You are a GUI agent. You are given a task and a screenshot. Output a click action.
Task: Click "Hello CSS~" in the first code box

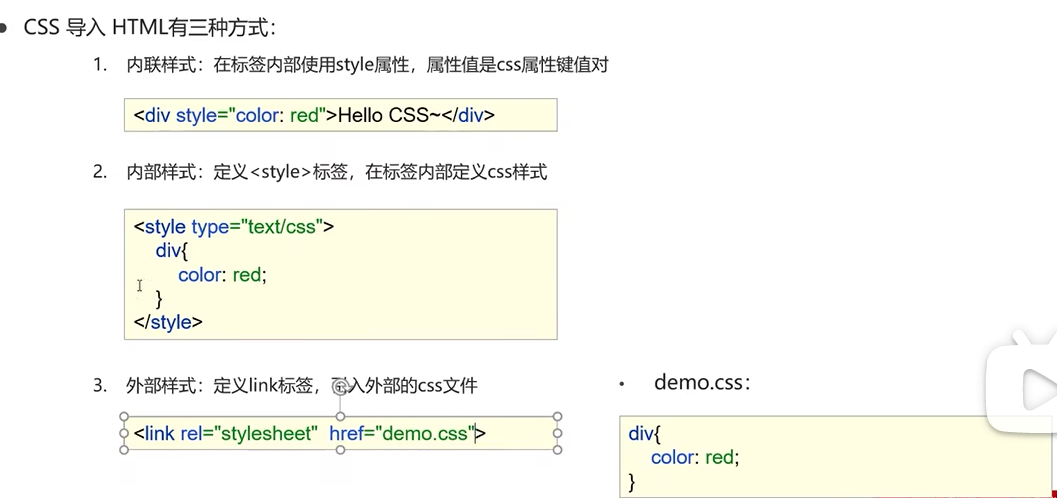pos(388,115)
